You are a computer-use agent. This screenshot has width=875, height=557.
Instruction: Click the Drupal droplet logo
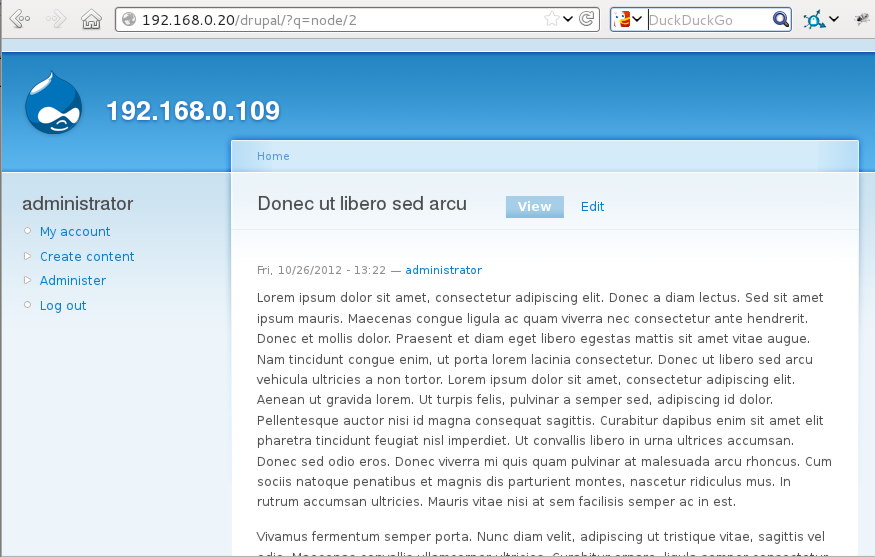(x=54, y=102)
